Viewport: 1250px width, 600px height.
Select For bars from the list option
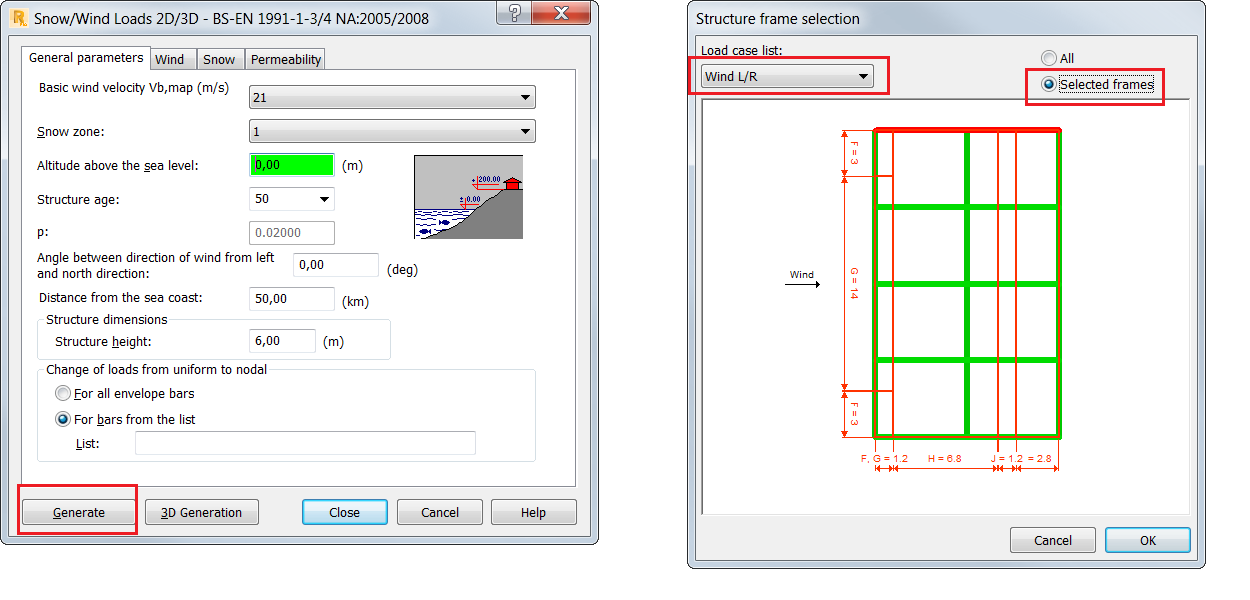62,418
